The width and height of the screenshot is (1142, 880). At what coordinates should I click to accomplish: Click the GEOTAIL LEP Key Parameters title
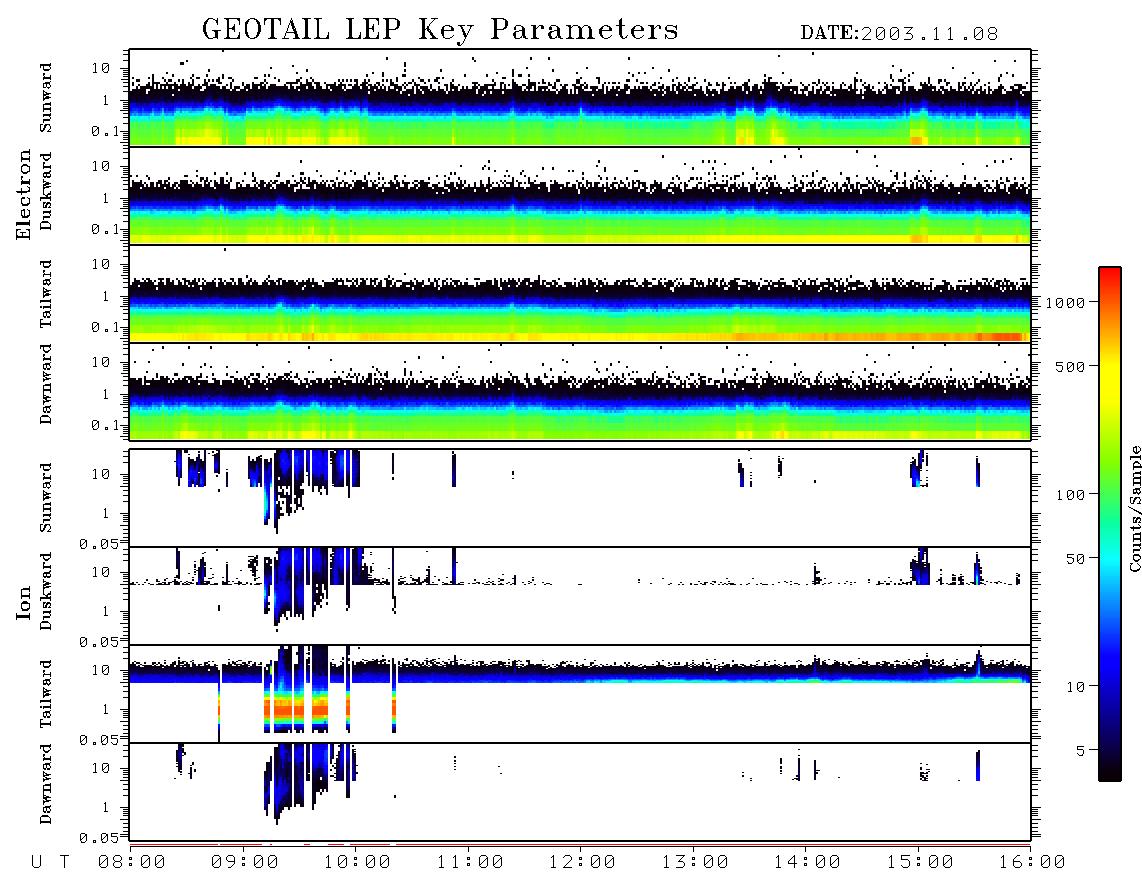[440, 30]
